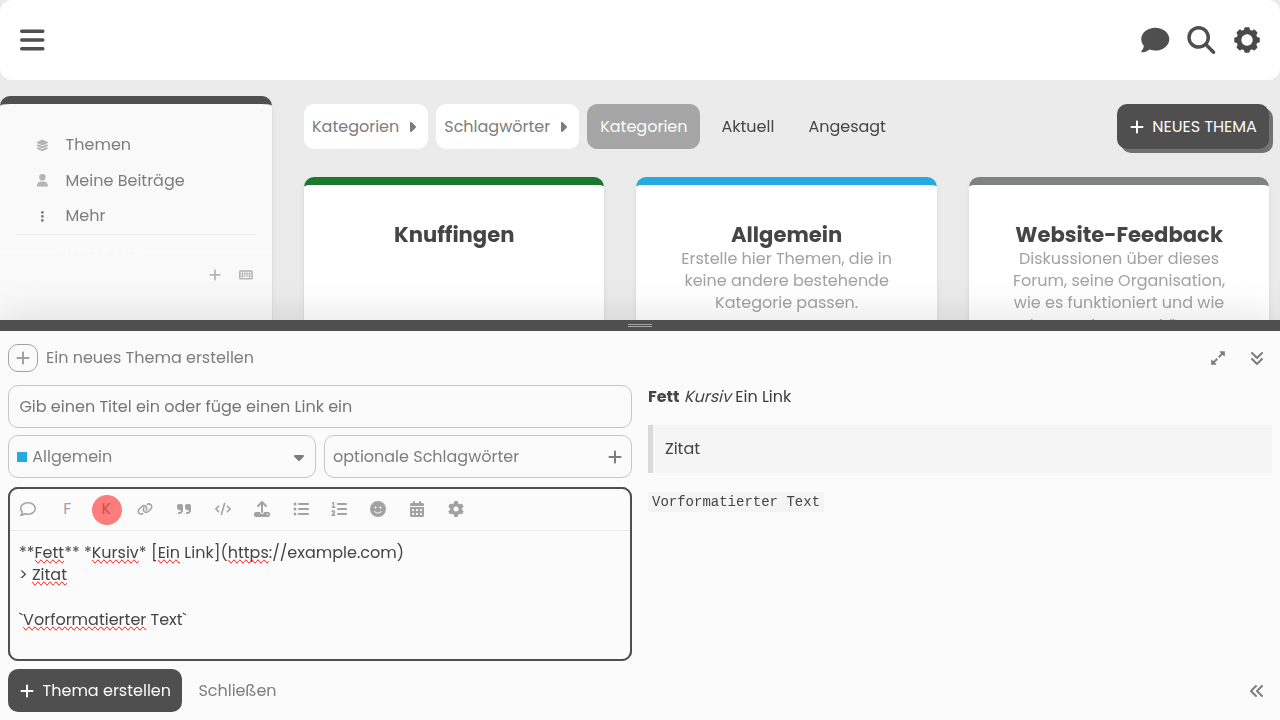Click the composer resize grip handle
Screen dimensions: 1280x720
tap(640, 326)
